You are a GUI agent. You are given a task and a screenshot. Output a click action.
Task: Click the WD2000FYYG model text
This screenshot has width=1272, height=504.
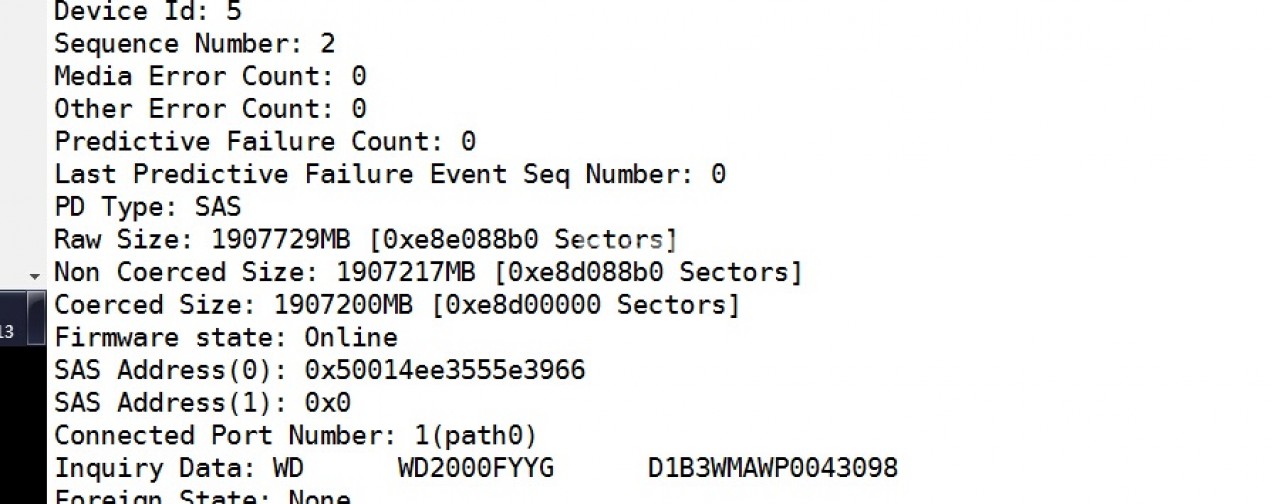[x=475, y=468]
